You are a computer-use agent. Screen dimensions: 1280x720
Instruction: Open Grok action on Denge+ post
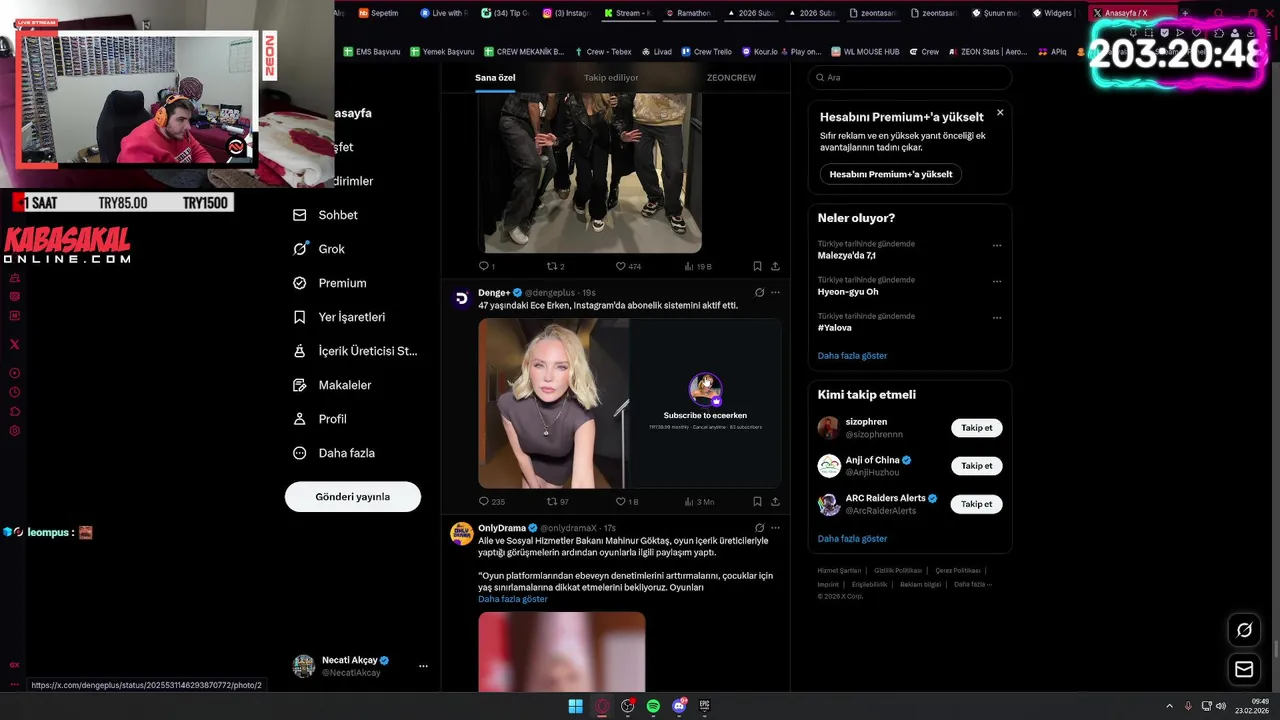[760, 293]
